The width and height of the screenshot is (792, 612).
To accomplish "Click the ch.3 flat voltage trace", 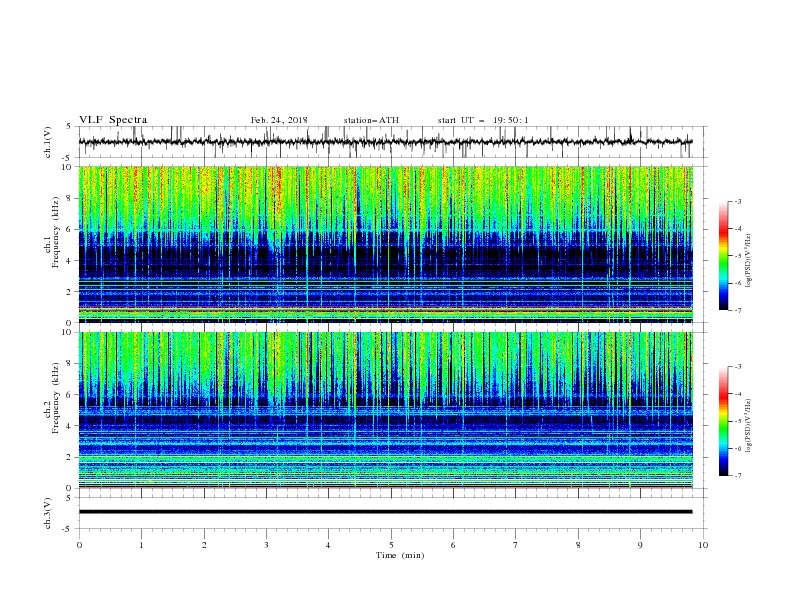I will click(385, 512).
